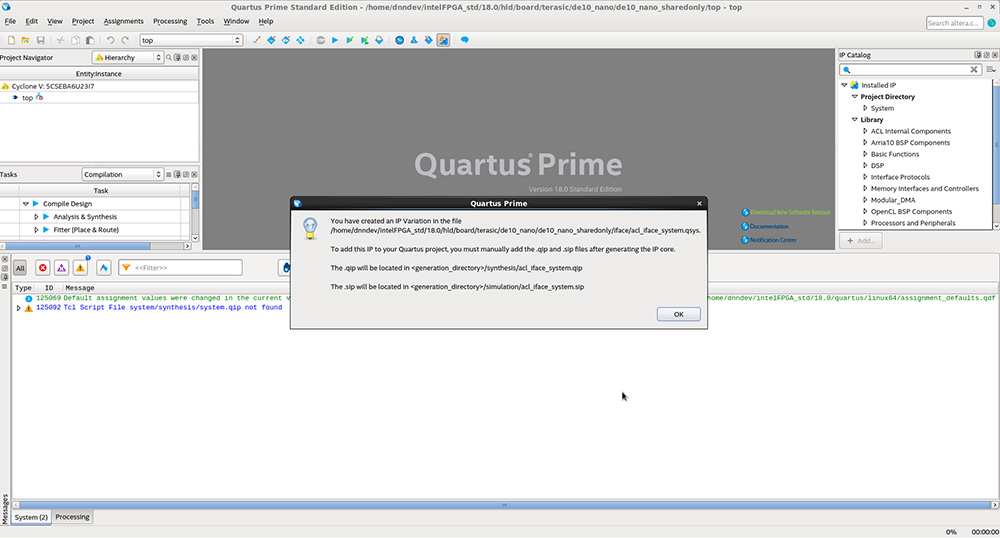Open the Assignments menu

(x=124, y=21)
